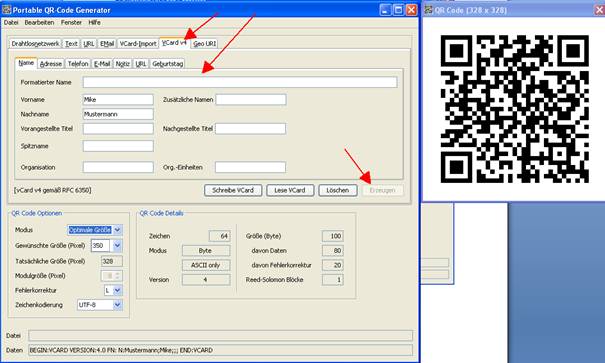Switch to the top-level URL tab
The width and height of the screenshot is (605, 363).
89,44
